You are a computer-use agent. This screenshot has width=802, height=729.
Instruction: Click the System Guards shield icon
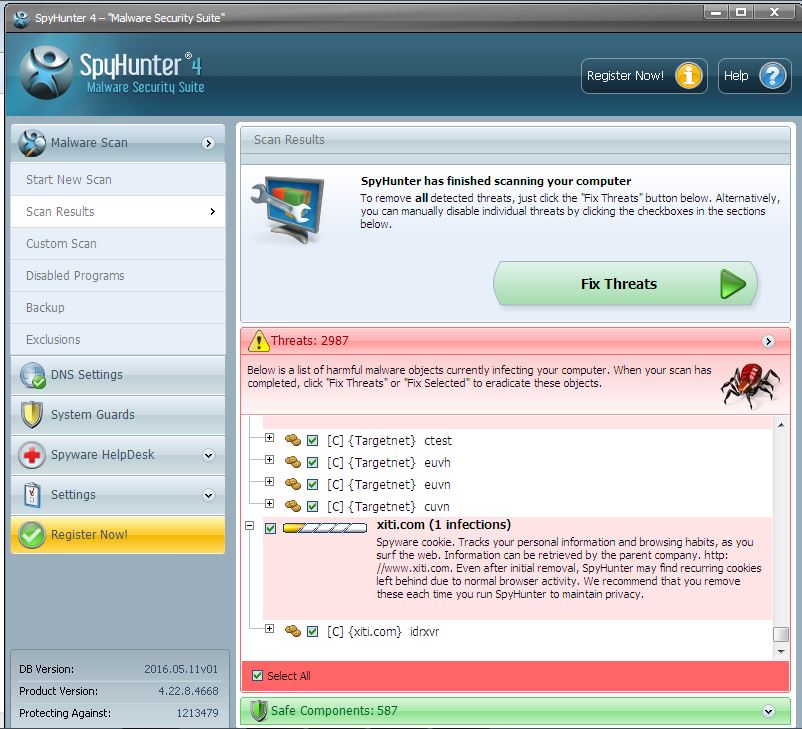(x=32, y=414)
